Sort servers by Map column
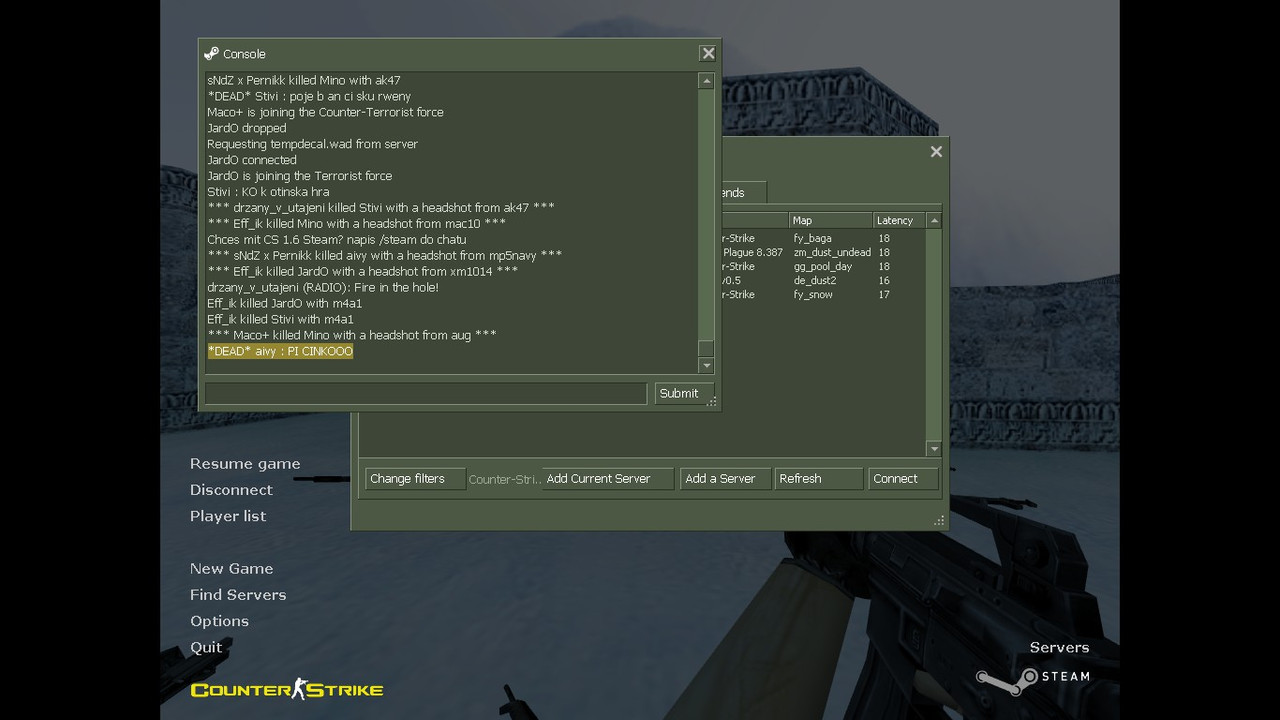This screenshot has height=720, width=1280. (830, 221)
